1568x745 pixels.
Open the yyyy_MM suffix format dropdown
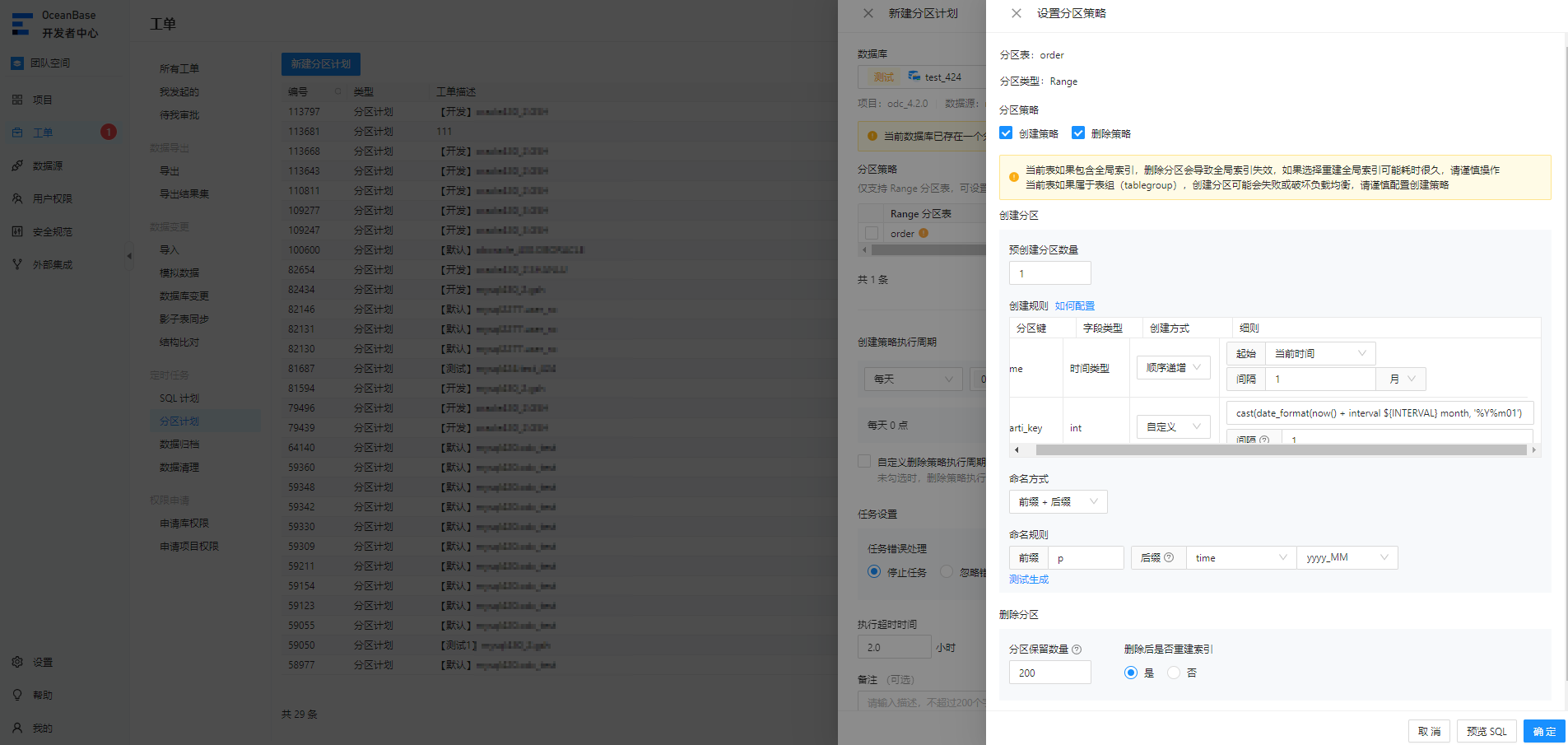pyautogui.click(x=1347, y=557)
